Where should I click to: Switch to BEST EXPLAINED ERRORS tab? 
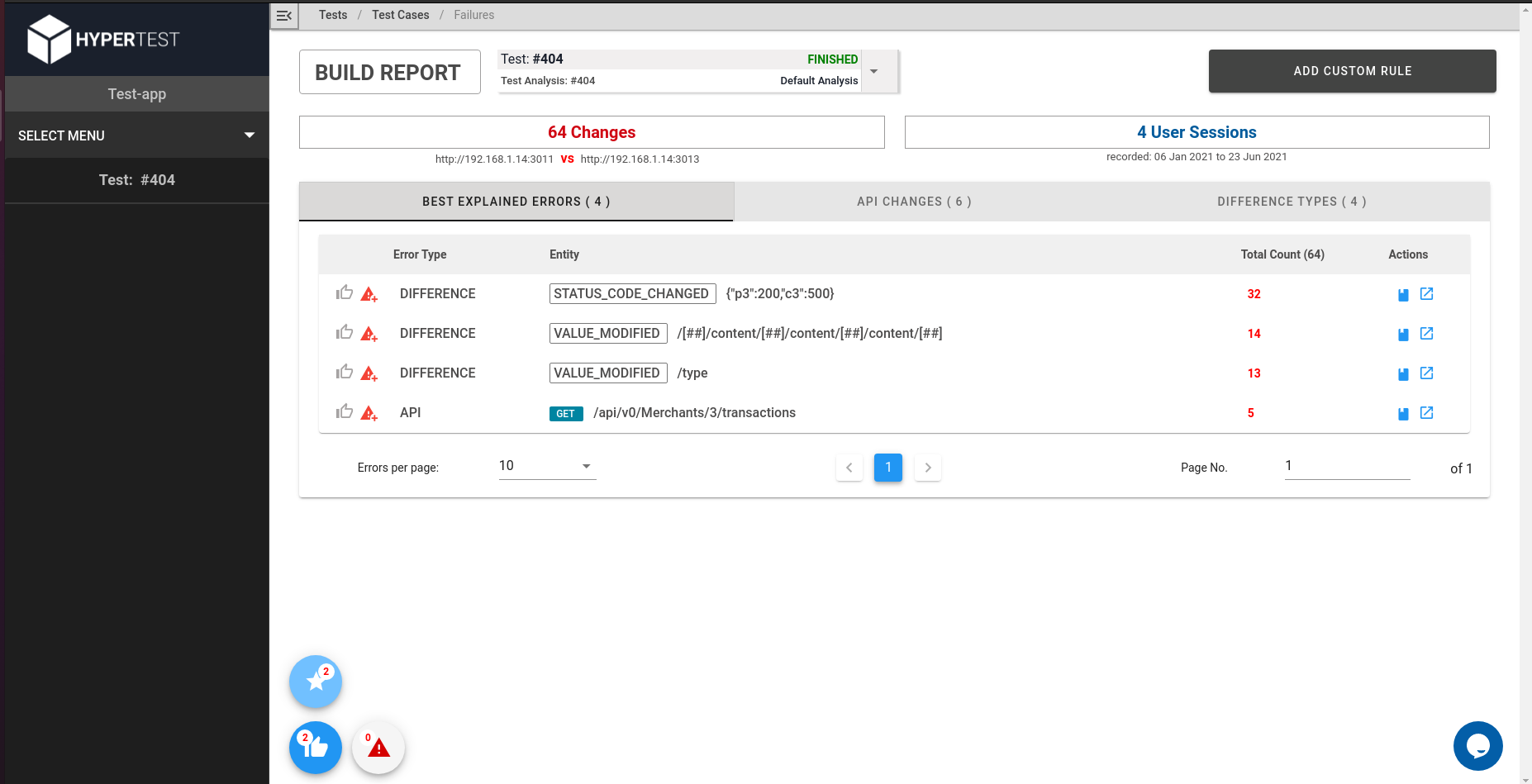pyautogui.click(x=516, y=202)
